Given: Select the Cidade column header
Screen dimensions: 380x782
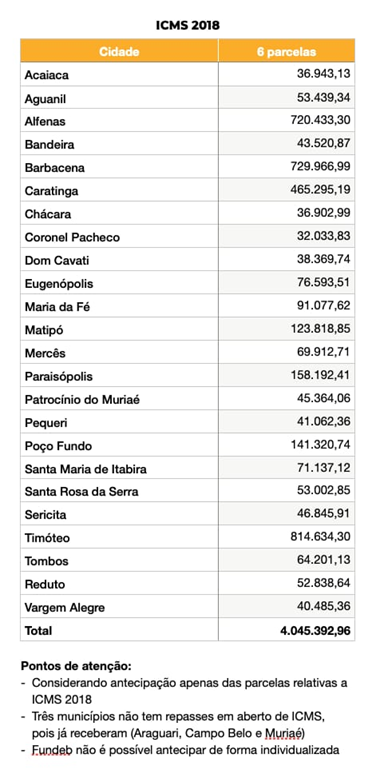Looking at the screenshot, I should tap(119, 51).
